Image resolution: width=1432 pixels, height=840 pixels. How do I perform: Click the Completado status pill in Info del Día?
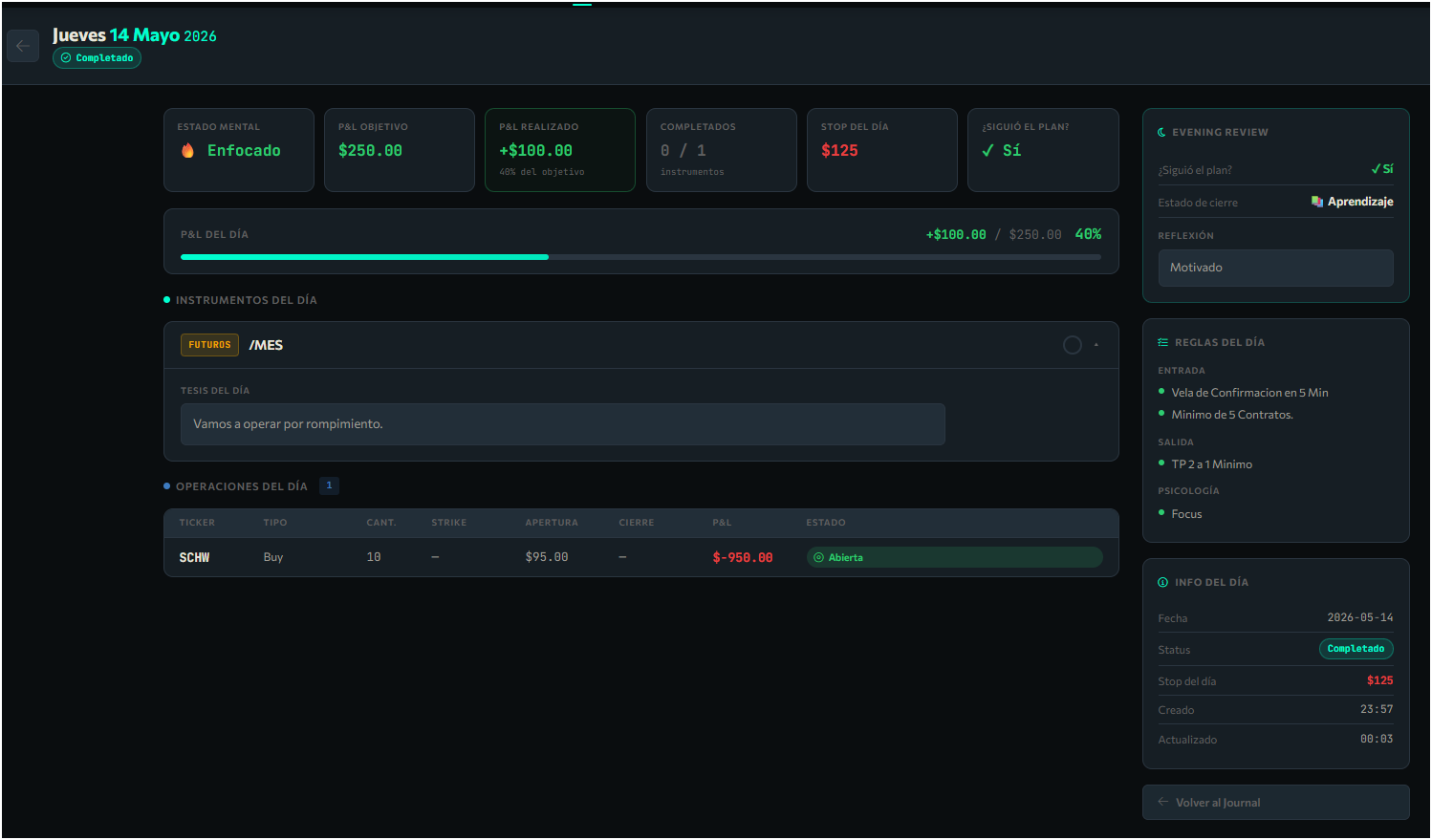[x=1356, y=649]
